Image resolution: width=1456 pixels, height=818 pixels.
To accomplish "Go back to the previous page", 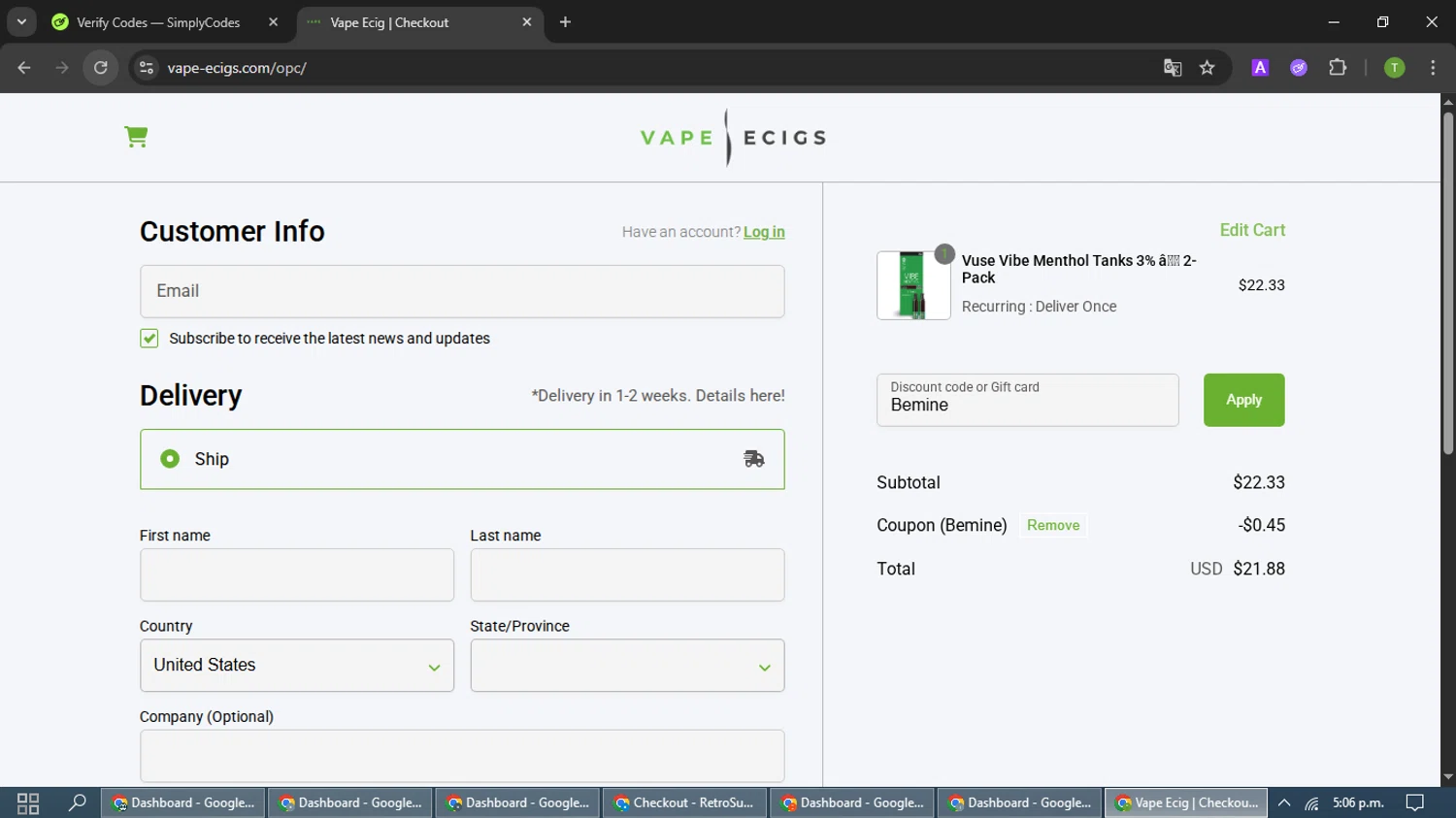I will coord(24,68).
